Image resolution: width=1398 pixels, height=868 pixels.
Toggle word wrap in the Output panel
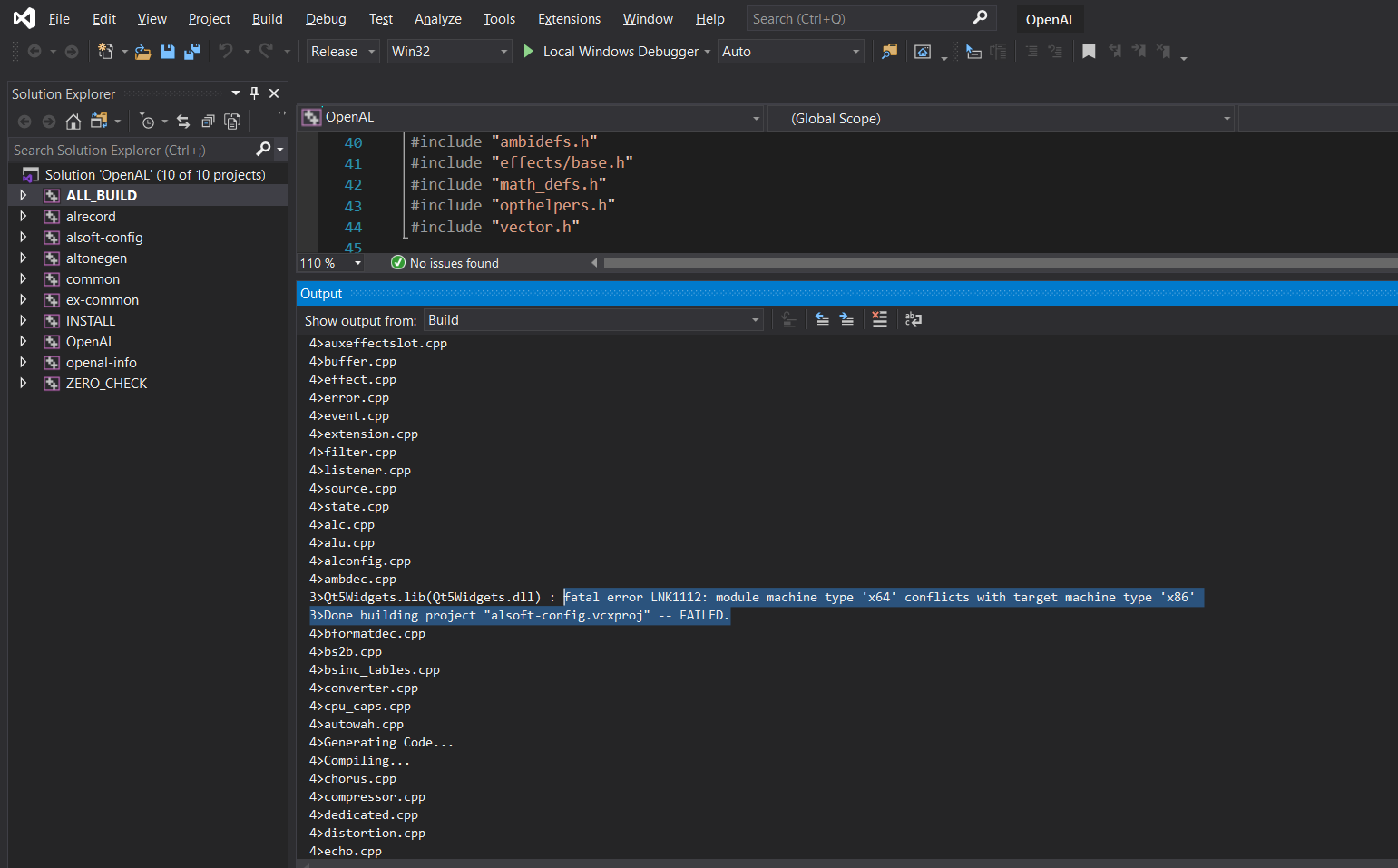coord(913,319)
